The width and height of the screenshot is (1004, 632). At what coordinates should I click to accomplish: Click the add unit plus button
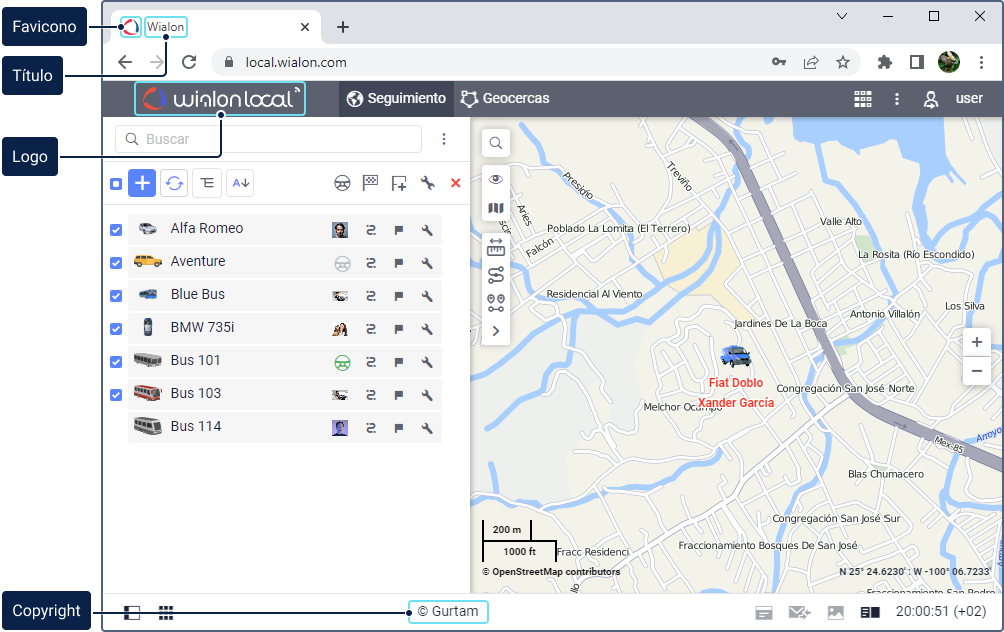(x=142, y=183)
